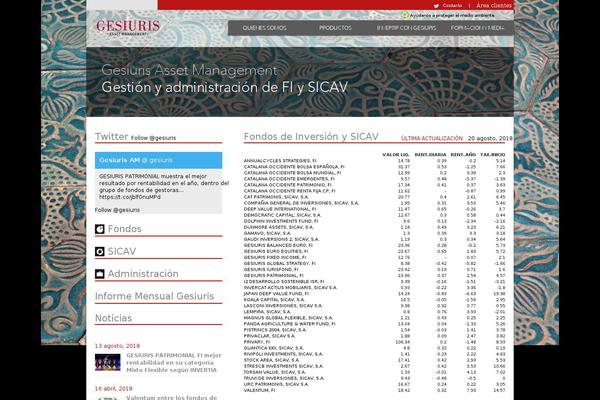Open Gesiuris Balanced Euro, FI
The image size is (600, 400).
click(278, 245)
